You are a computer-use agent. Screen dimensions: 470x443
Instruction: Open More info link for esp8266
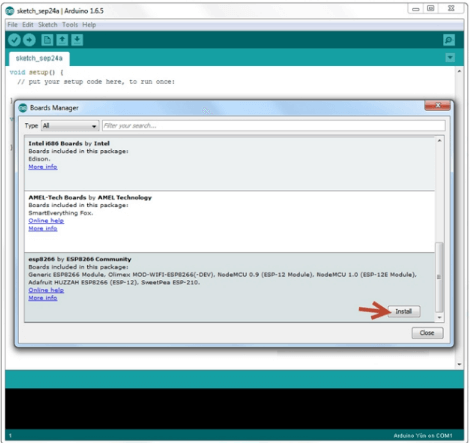tap(43, 298)
